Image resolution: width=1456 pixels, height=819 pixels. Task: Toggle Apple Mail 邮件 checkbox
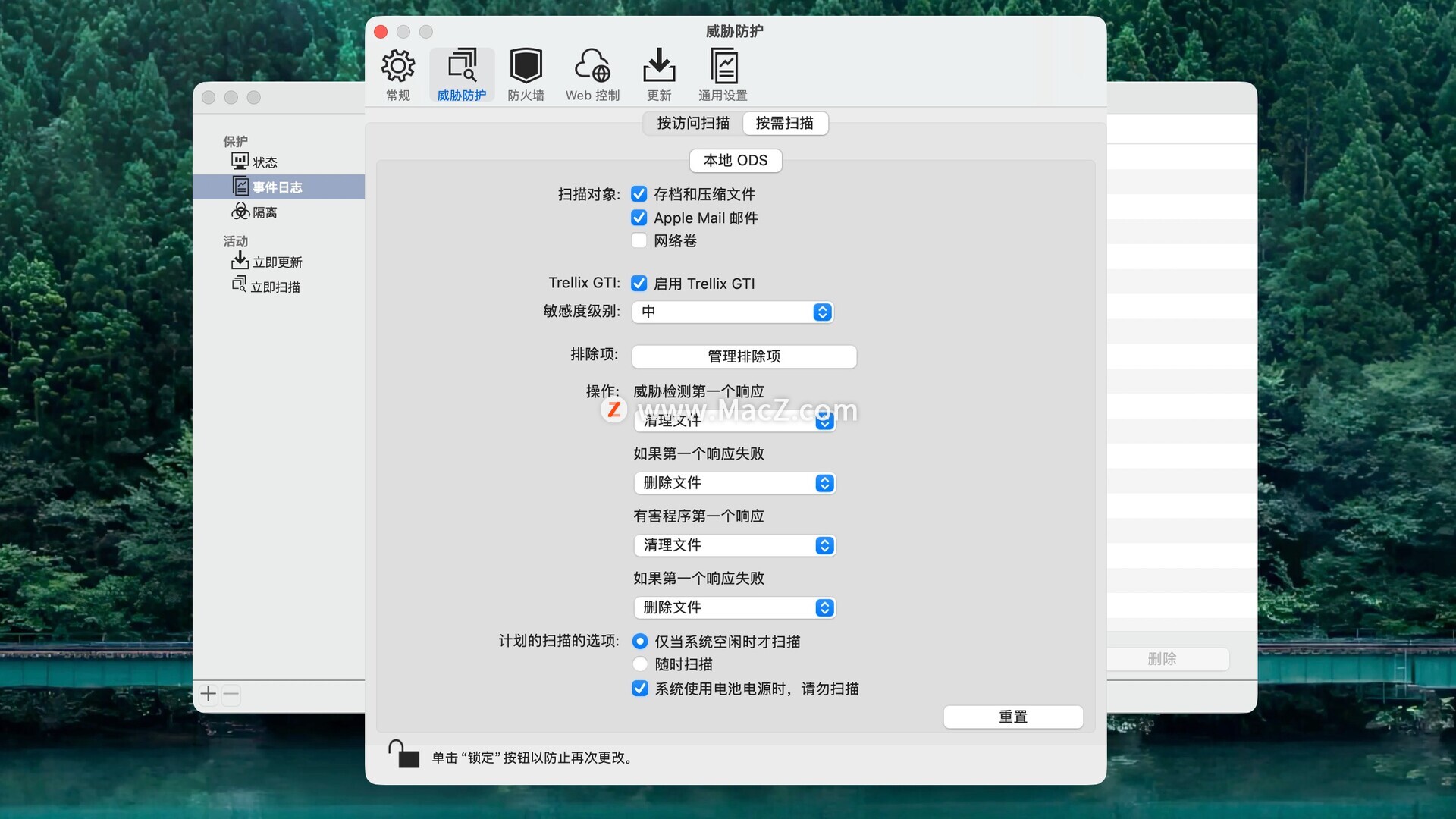click(x=639, y=218)
